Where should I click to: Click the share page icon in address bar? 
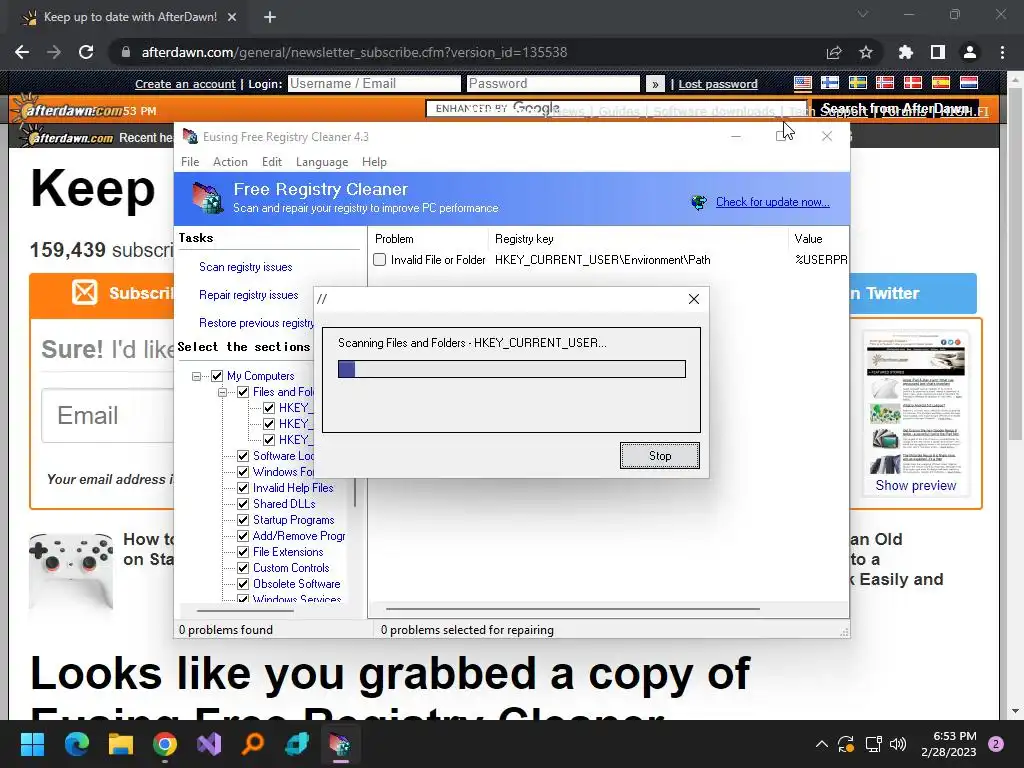click(834, 52)
